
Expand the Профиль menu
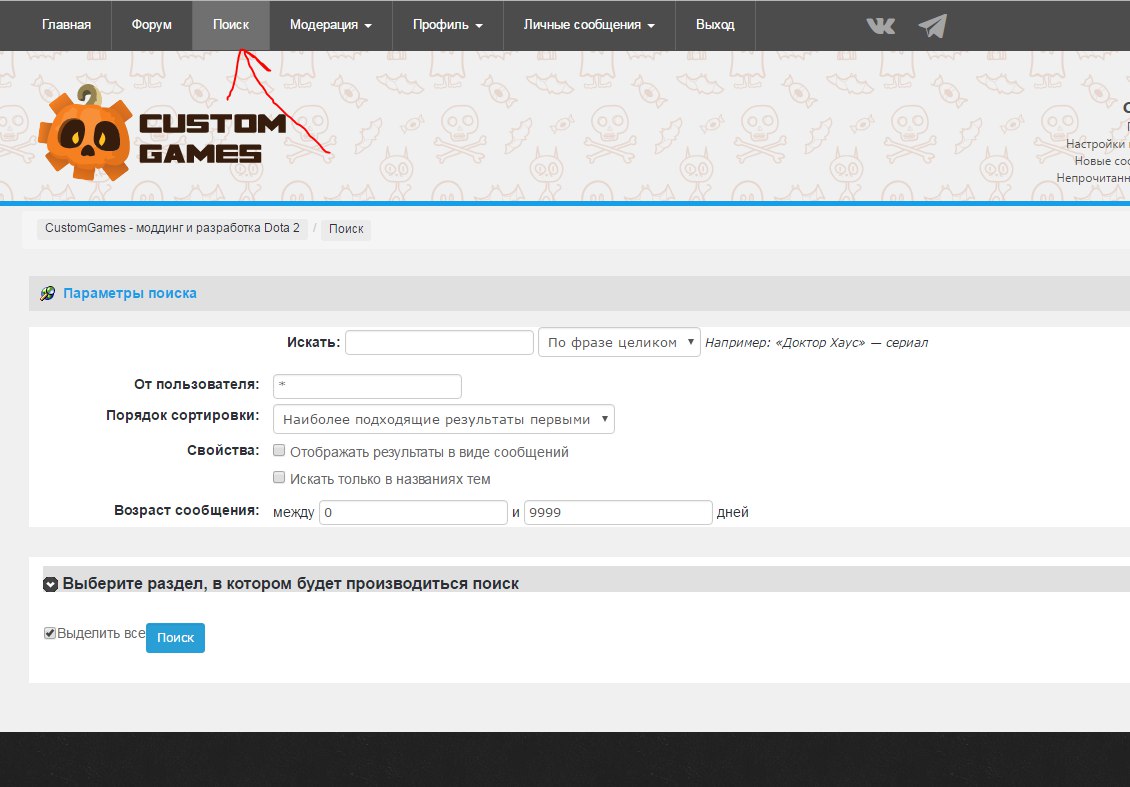(447, 25)
